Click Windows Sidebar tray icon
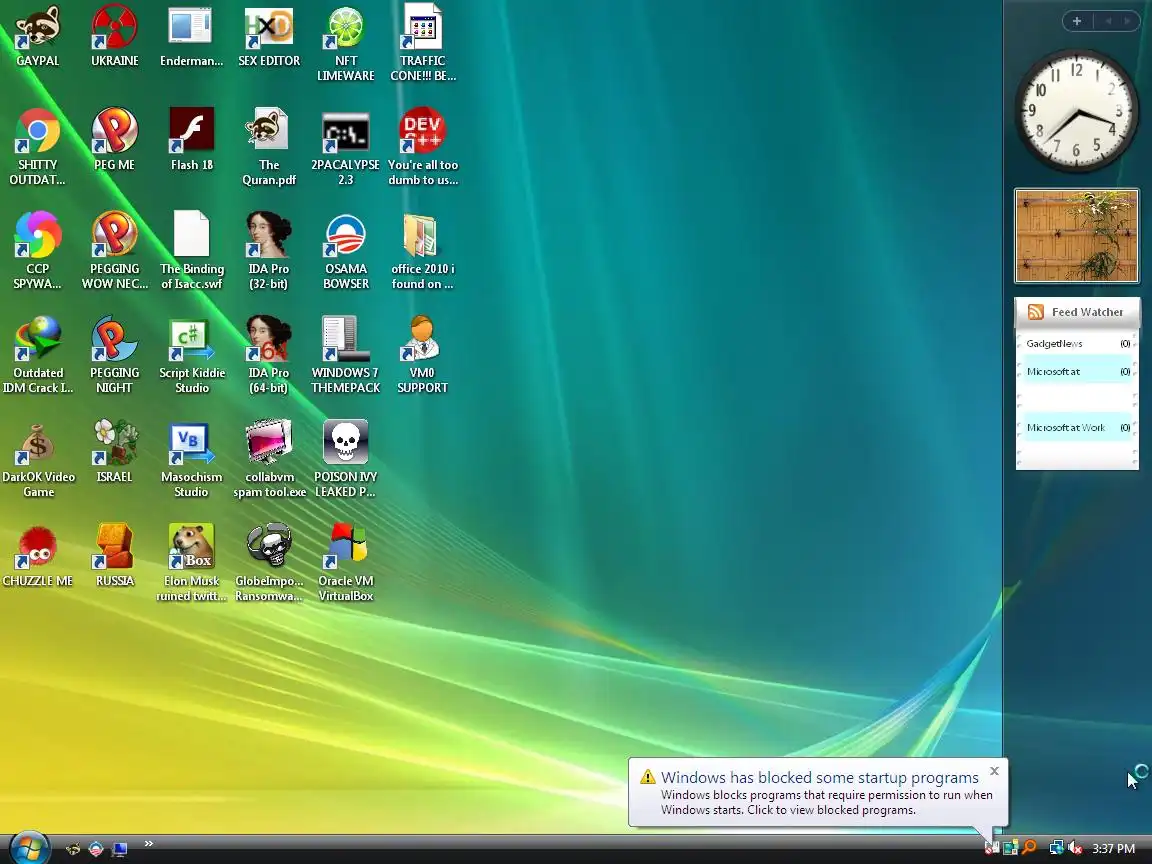This screenshot has height=864, width=1152. 1010,848
